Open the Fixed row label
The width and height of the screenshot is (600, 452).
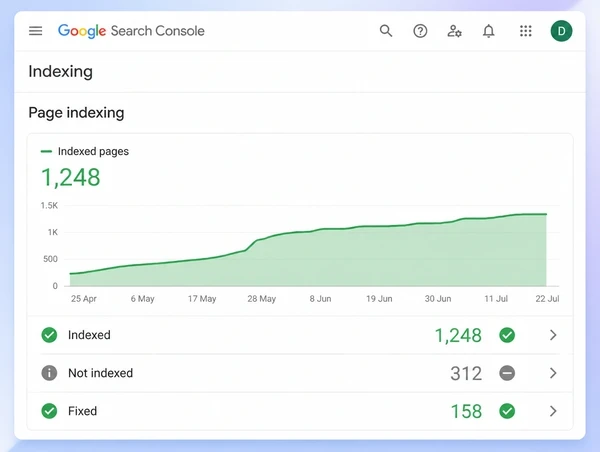(x=82, y=411)
